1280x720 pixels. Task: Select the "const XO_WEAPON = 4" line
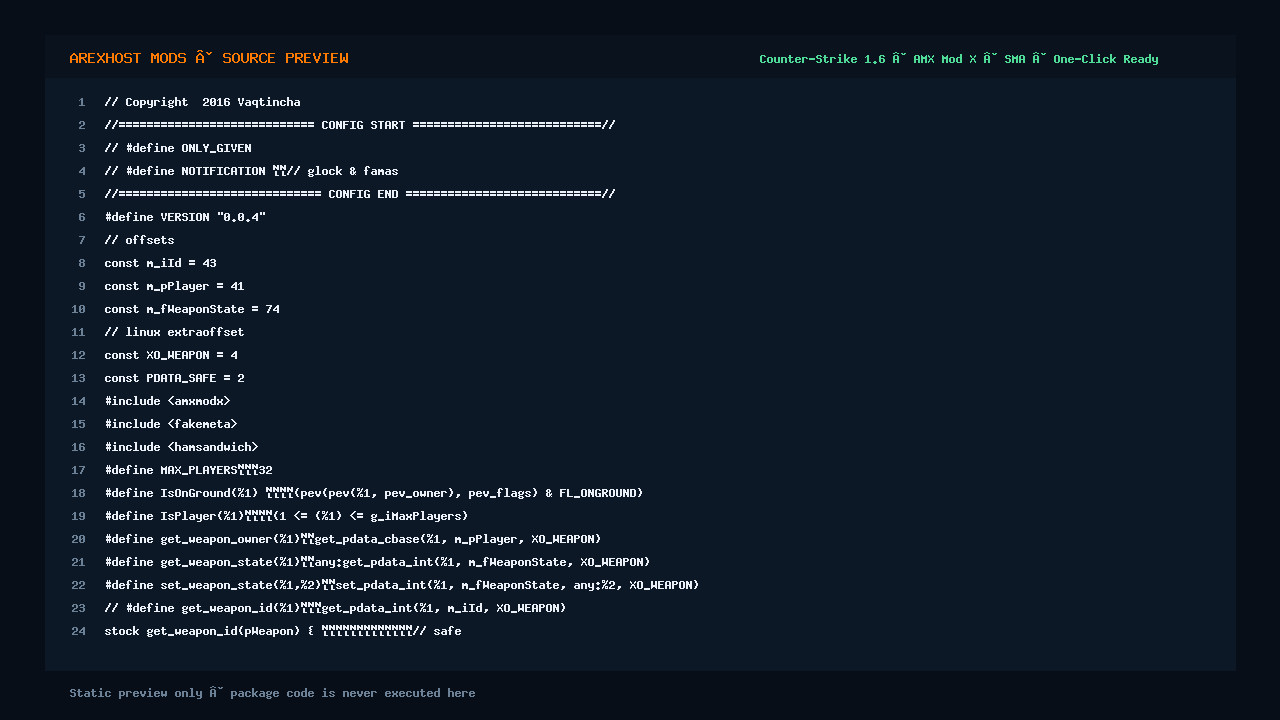click(171, 355)
